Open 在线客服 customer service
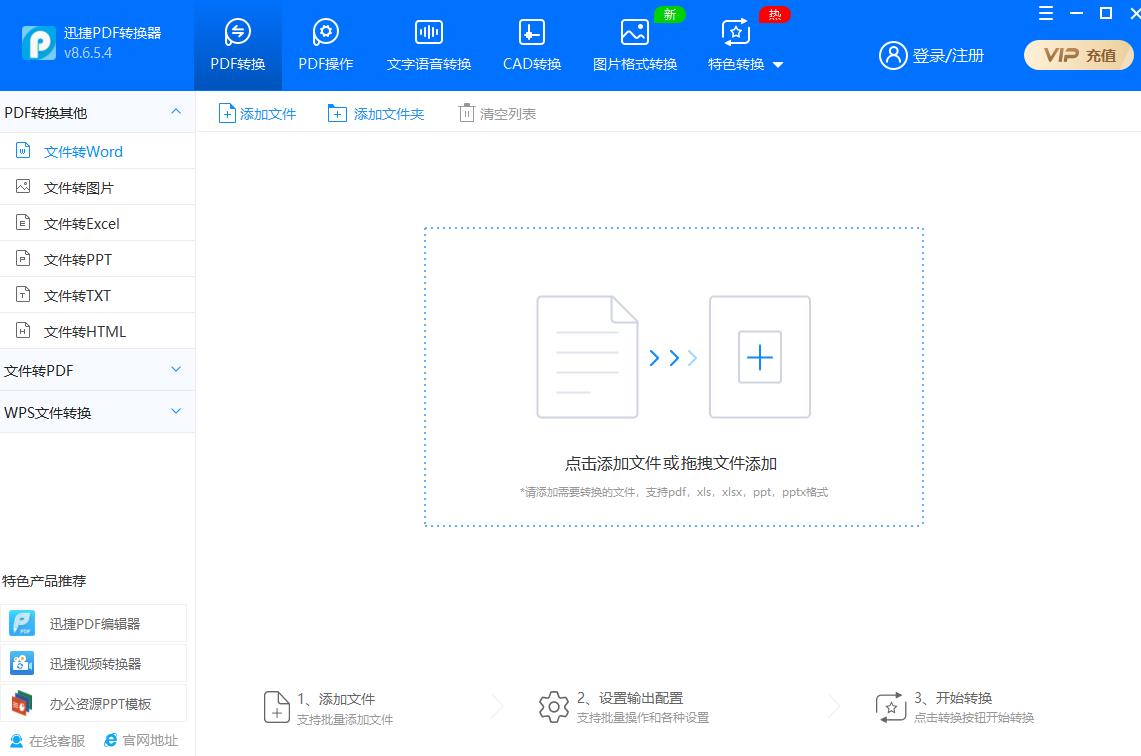Image resolution: width=1141 pixels, height=756 pixels. pos(47,740)
